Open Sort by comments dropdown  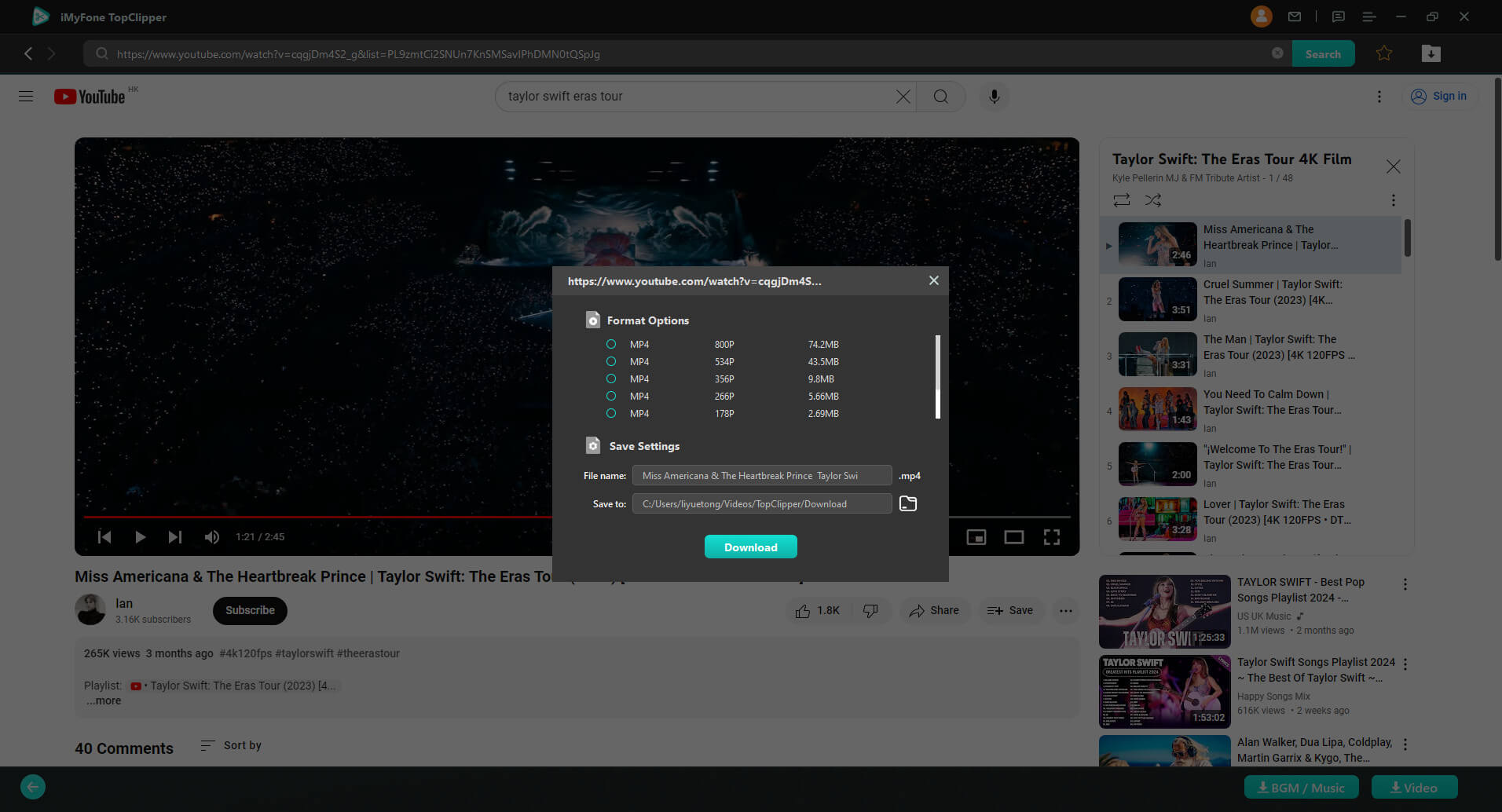pyautogui.click(x=231, y=745)
